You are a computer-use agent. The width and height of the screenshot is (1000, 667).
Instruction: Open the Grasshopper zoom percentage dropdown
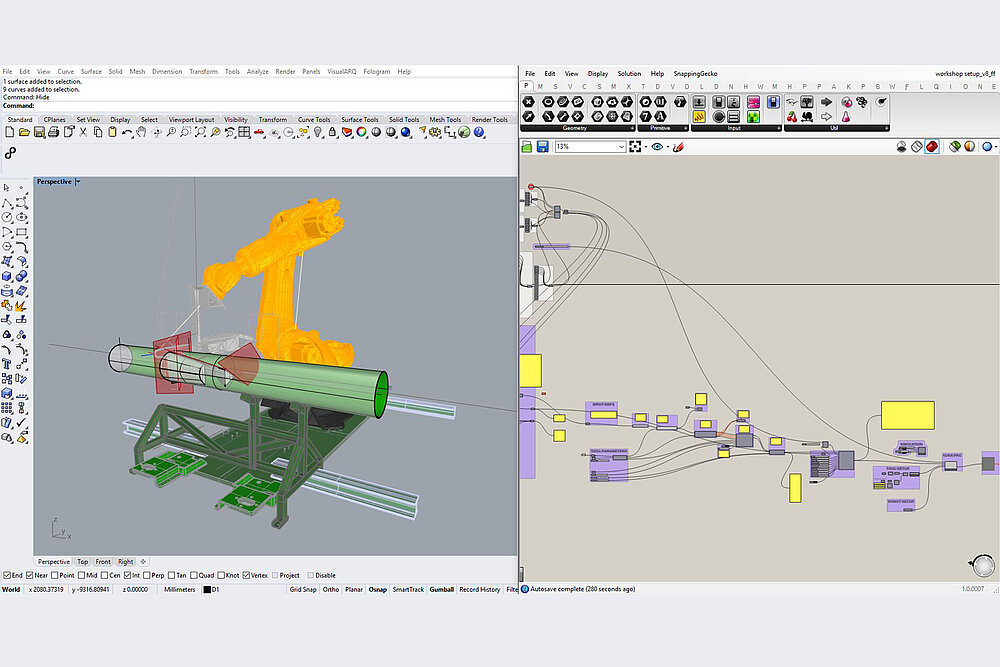pos(621,147)
